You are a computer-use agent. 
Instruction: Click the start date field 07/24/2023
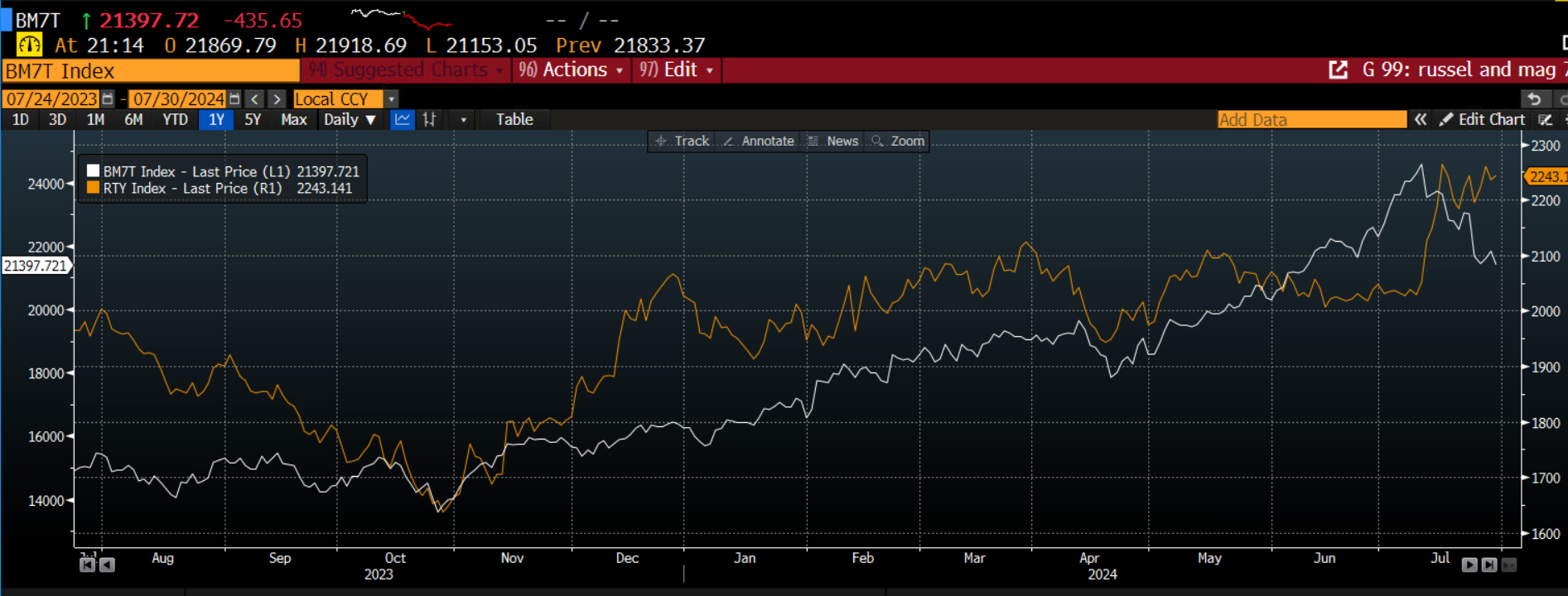[51, 99]
